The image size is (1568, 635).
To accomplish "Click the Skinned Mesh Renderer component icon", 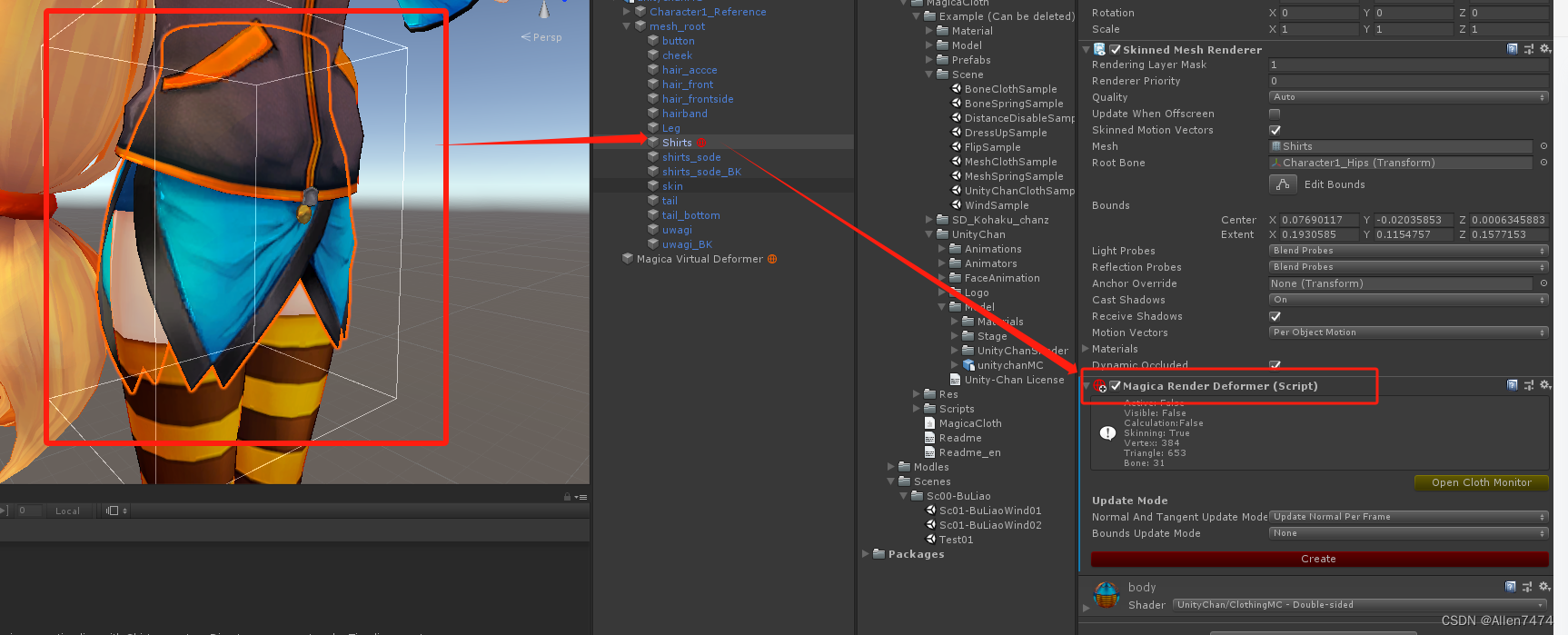I will pyautogui.click(x=1100, y=49).
